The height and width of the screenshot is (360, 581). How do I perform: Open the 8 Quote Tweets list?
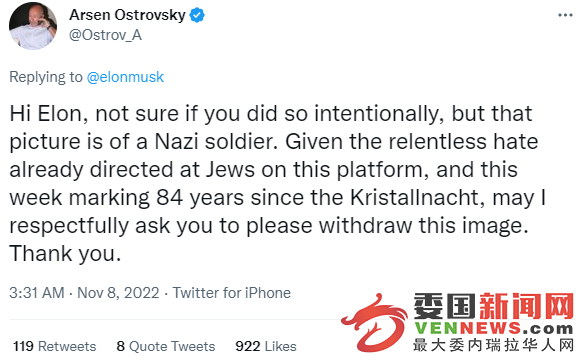(166, 346)
